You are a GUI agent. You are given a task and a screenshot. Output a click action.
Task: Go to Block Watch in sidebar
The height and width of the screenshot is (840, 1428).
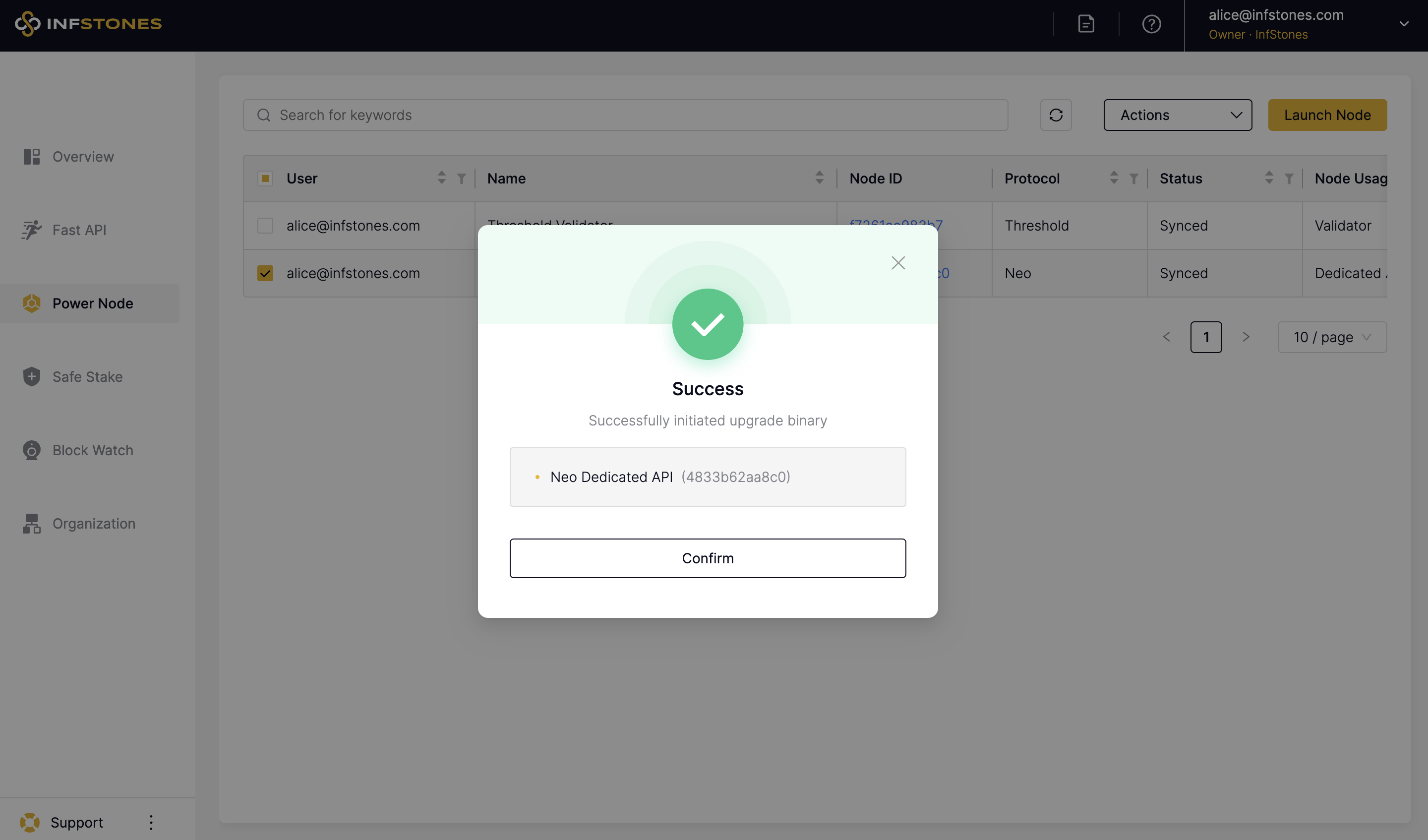coord(92,450)
